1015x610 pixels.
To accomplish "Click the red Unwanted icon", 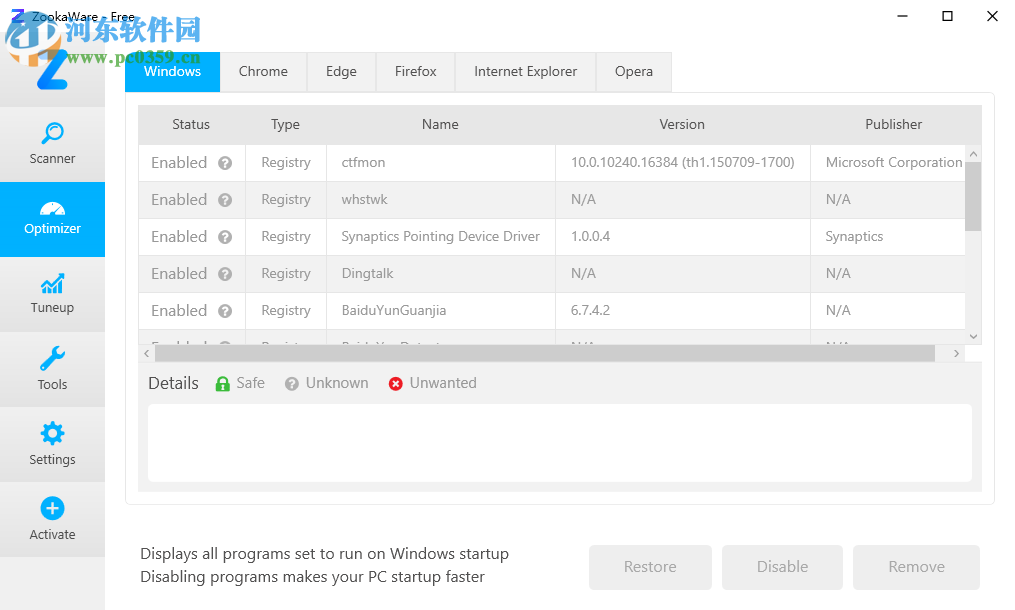I will point(395,384).
